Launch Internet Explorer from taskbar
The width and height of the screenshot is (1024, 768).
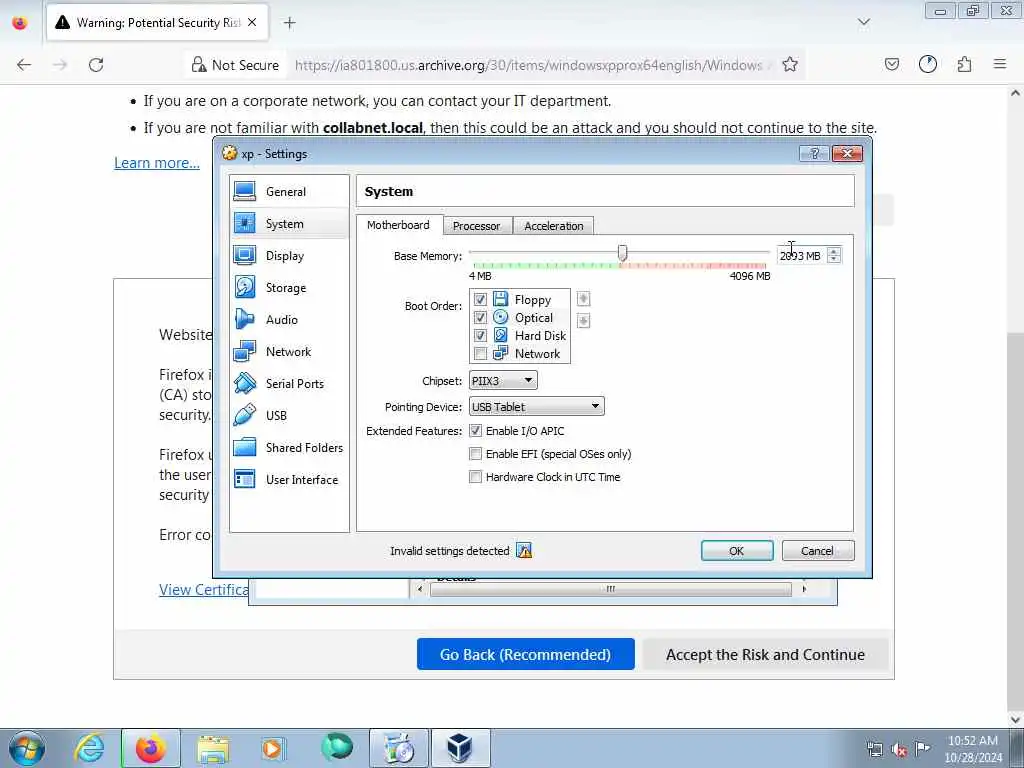point(89,748)
